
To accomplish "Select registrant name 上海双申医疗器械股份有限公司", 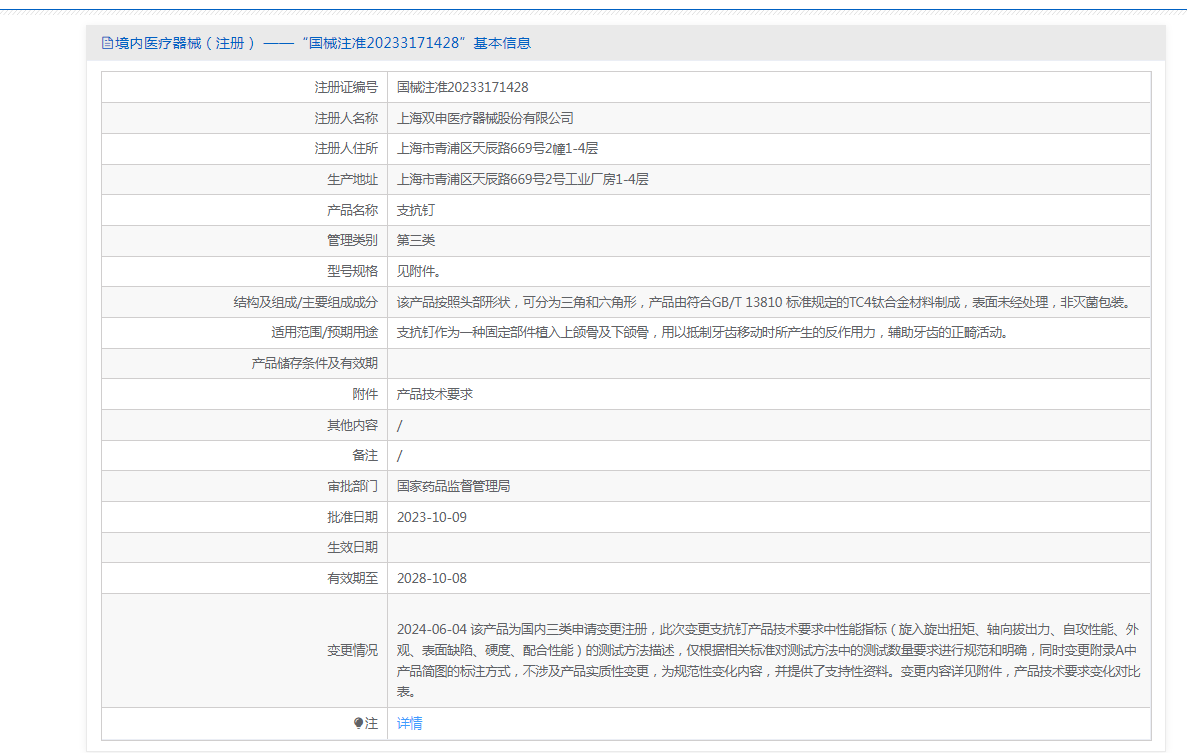I will pyautogui.click(x=485, y=118).
